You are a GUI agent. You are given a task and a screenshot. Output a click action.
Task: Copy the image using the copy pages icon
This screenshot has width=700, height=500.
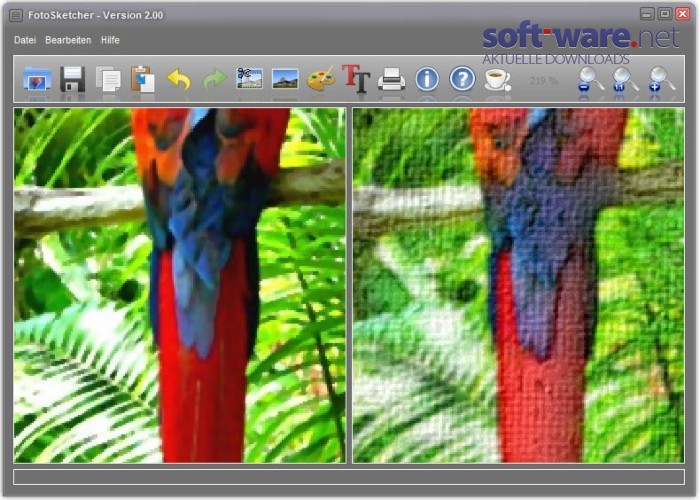[108, 79]
